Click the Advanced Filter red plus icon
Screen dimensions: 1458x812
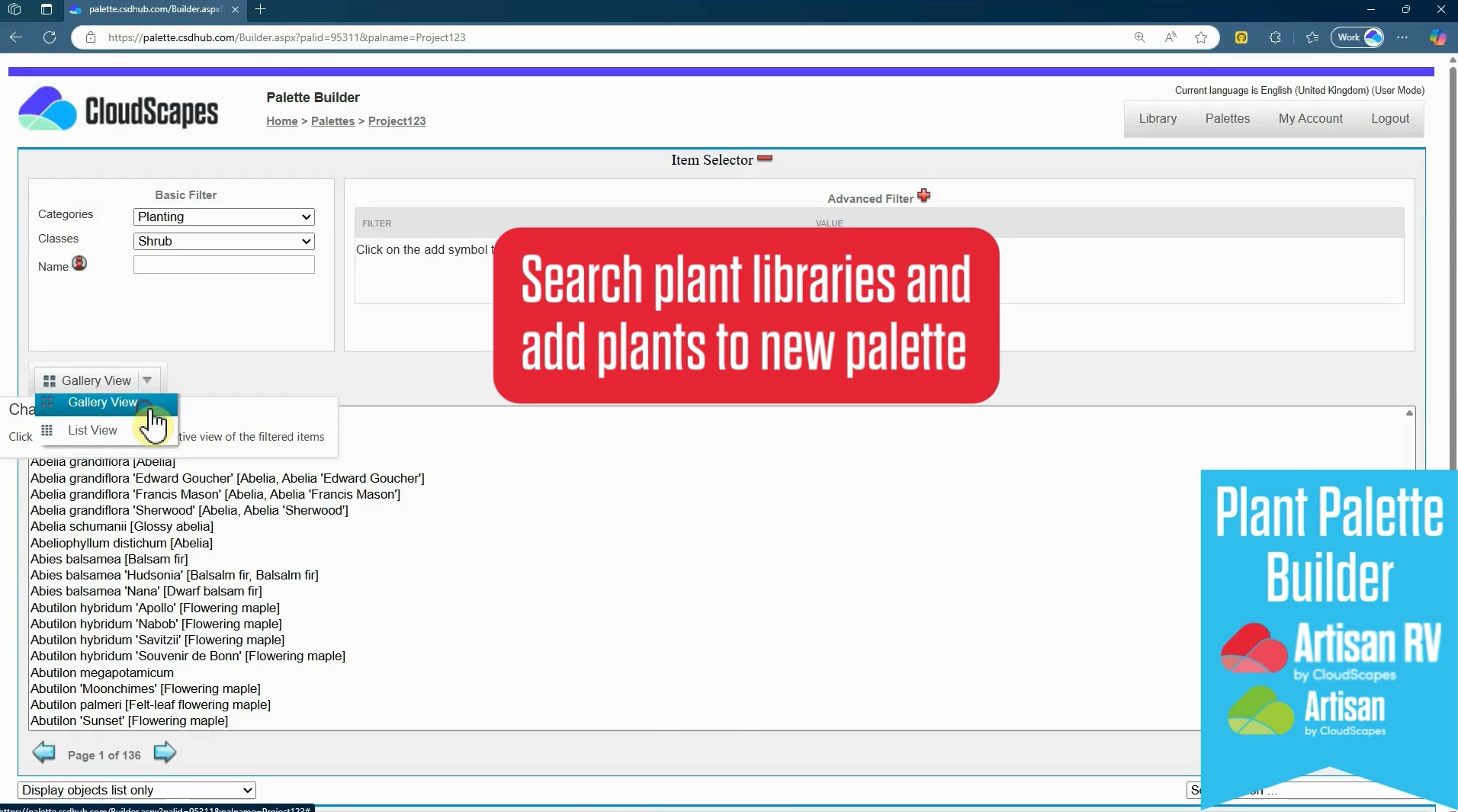coord(924,196)
